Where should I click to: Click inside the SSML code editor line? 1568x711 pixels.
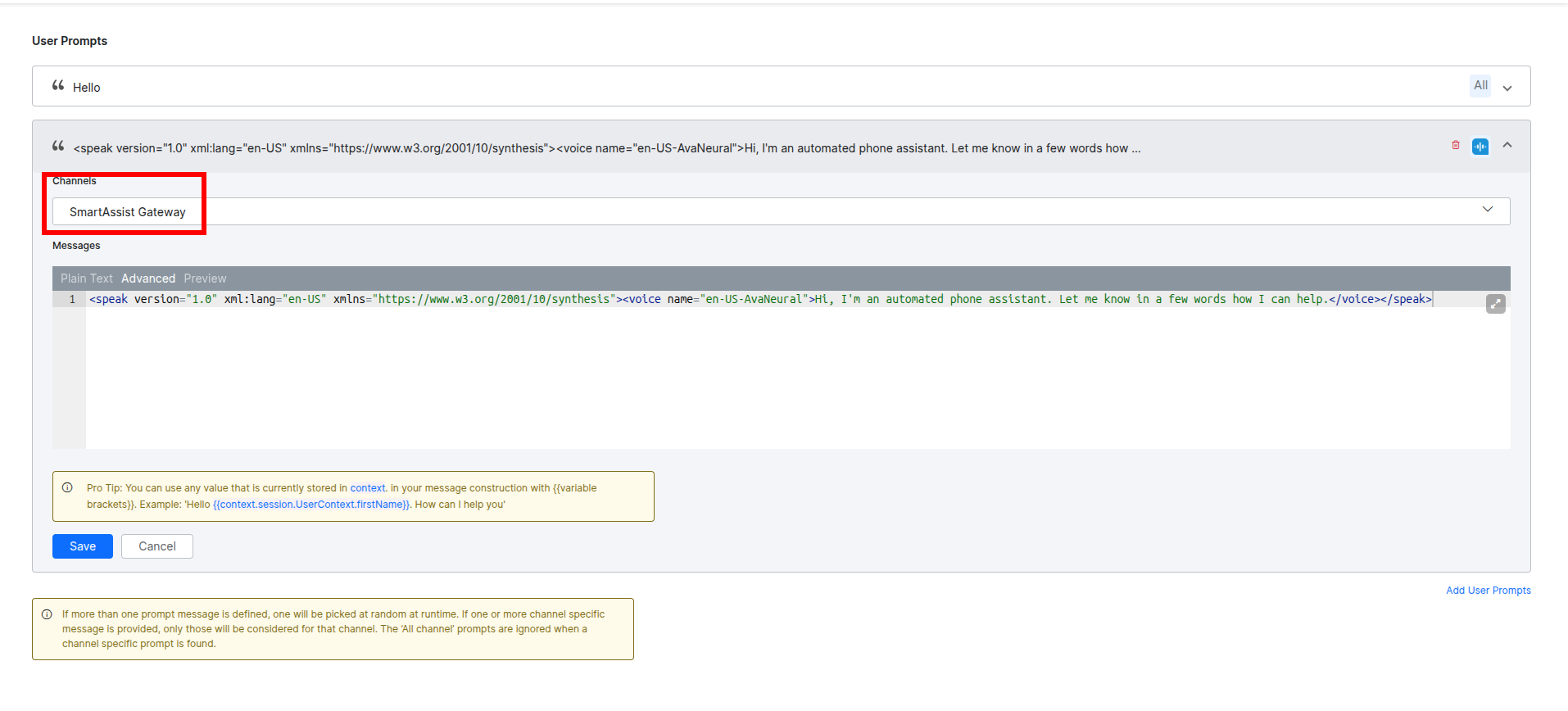(x=737, y=300)
